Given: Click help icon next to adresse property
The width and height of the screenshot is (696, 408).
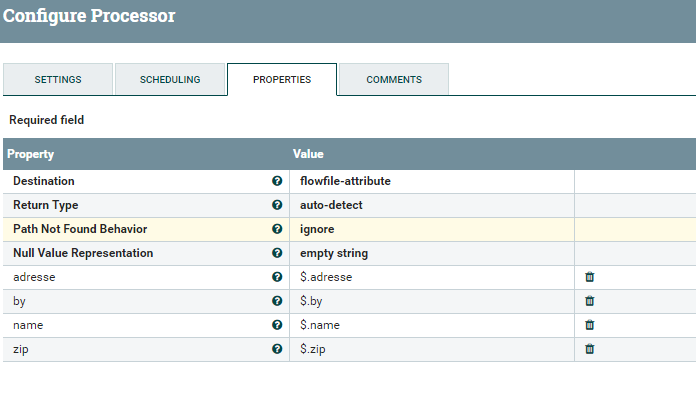Looking at the screenshot, I should [x=277, y=277].
